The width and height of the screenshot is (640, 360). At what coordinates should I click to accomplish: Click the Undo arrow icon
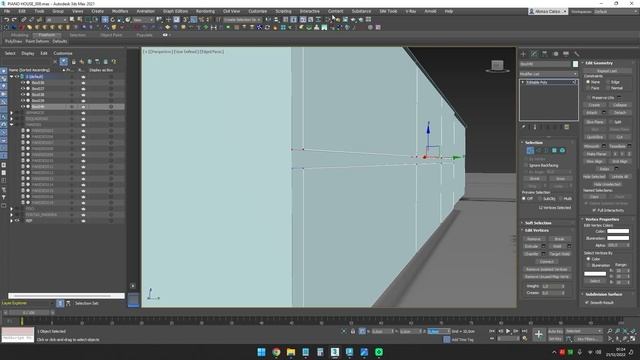[7, 20]
